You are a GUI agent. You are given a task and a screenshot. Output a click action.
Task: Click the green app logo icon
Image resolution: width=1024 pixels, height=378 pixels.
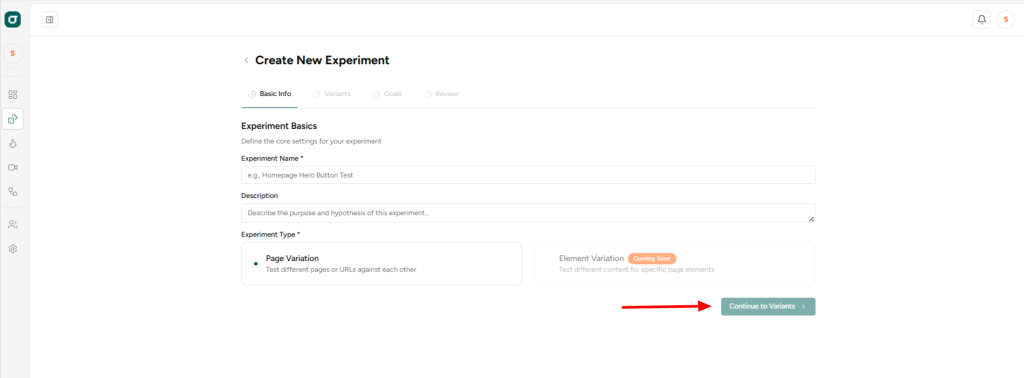tap(12, 20)
